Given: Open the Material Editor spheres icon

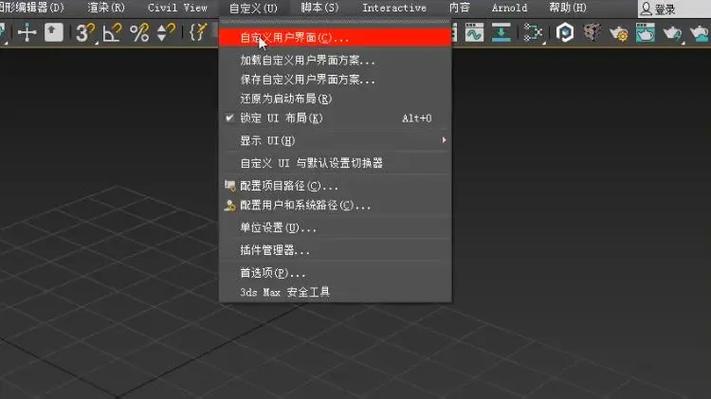Looking at the screenshot, I should coord(592,33).
